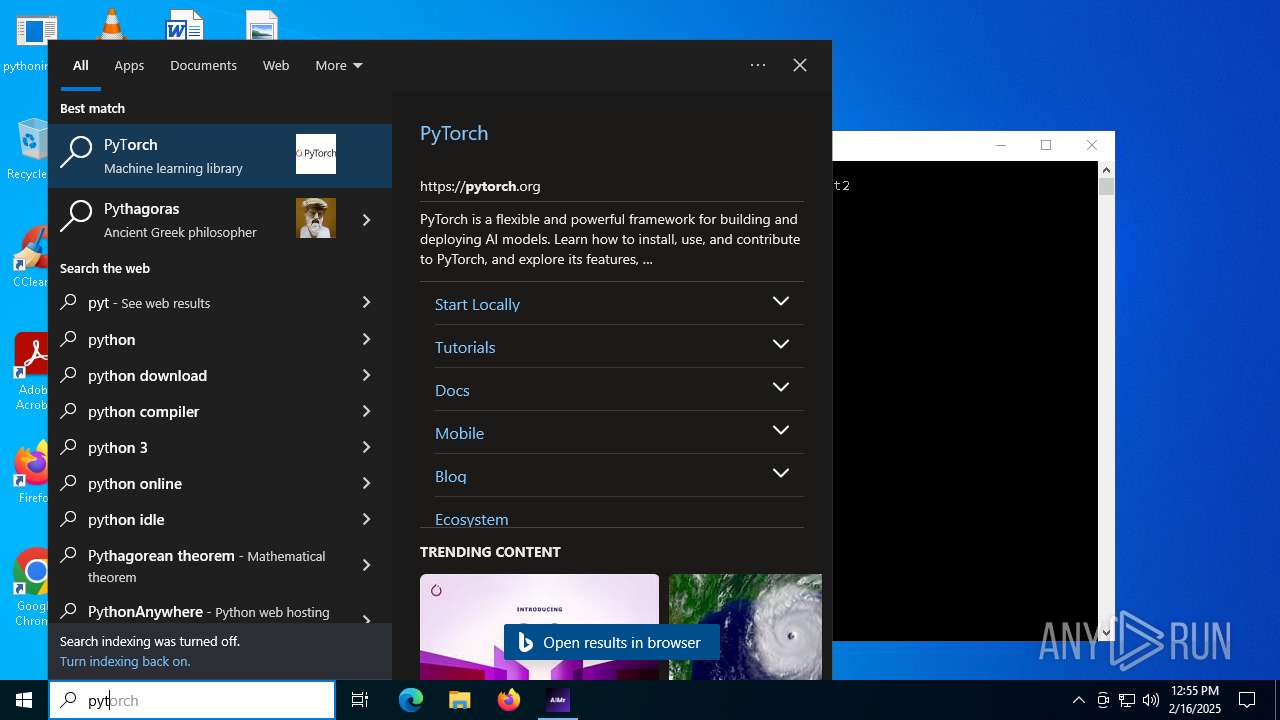Image resolution: width=1280 pixels, height=720 pixels.
Task: Open the 'Introducing' trending content card
Action: tap(539, 626)
